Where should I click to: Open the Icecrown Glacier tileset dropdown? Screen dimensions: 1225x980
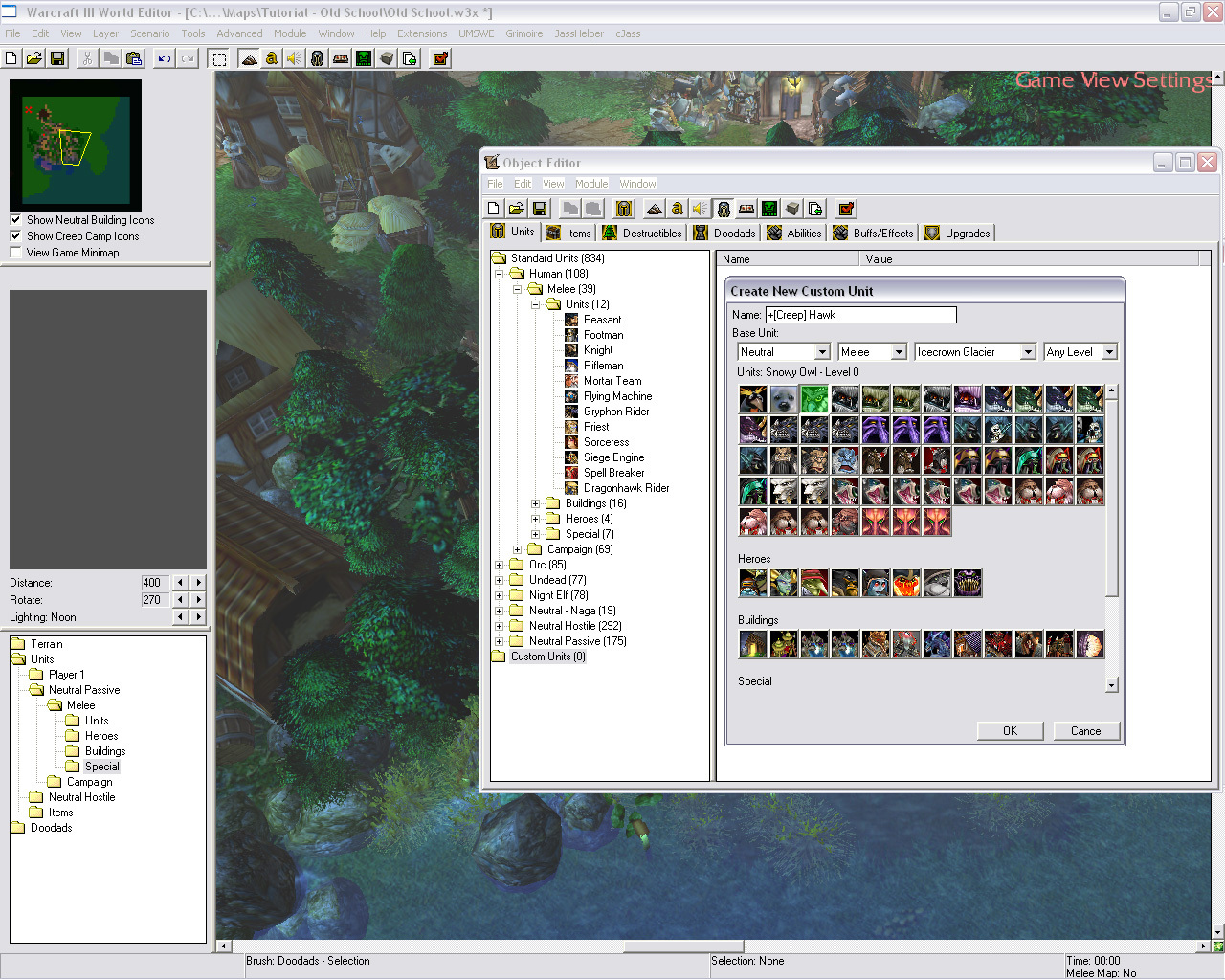pyautogui.click(x=1027, y=352)
